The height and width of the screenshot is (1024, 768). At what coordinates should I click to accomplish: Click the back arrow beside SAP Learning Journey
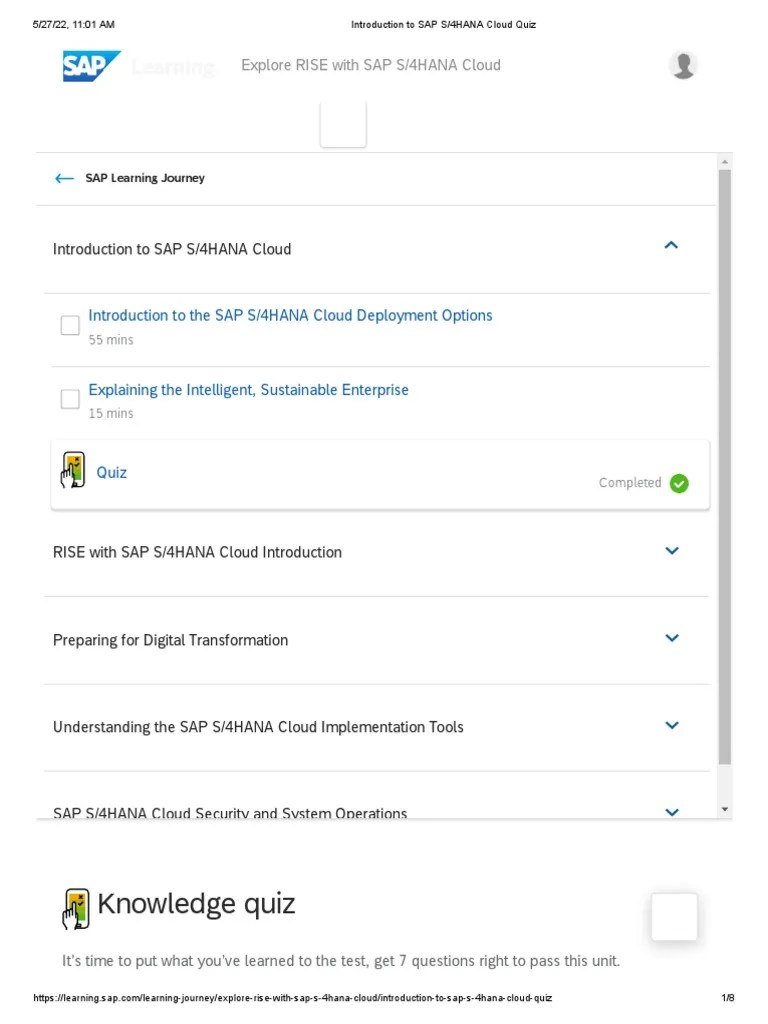(x=64, y=178)
